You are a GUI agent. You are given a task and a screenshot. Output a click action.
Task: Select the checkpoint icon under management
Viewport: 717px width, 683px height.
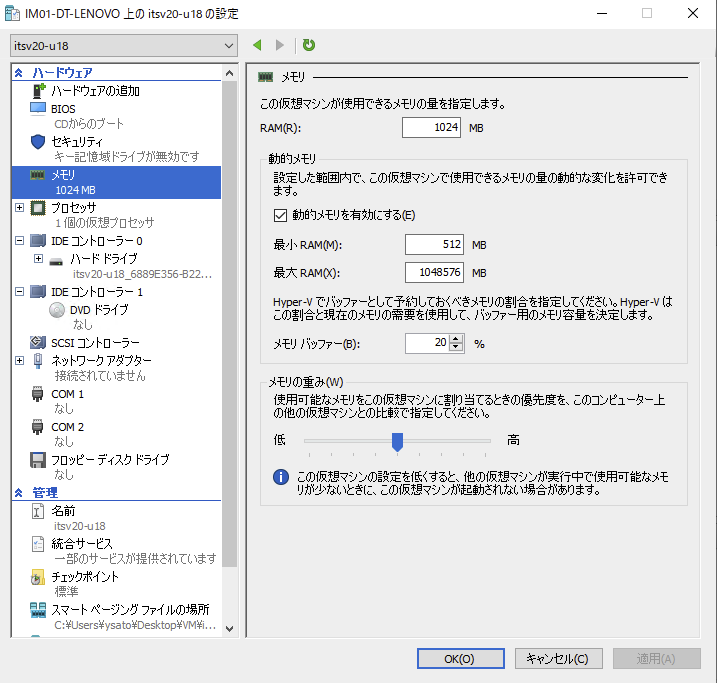click(x=38, y=577)
